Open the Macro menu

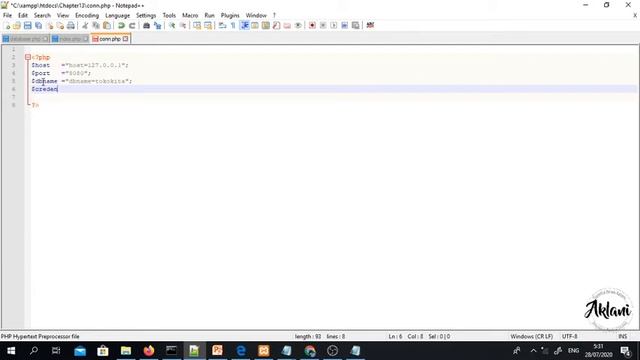(190, 16)
